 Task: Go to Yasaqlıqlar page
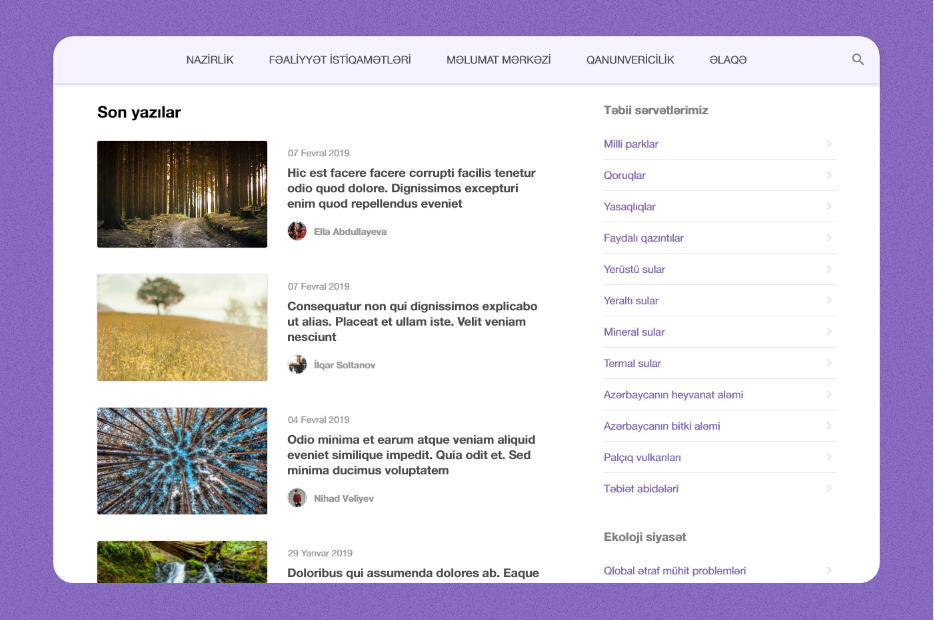tap(630, 207)
